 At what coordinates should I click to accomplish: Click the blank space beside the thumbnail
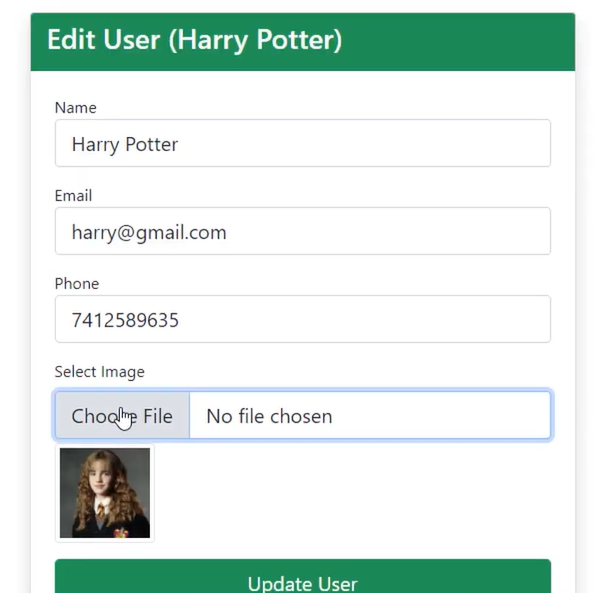pyautogui.click(x=352, y=493)
